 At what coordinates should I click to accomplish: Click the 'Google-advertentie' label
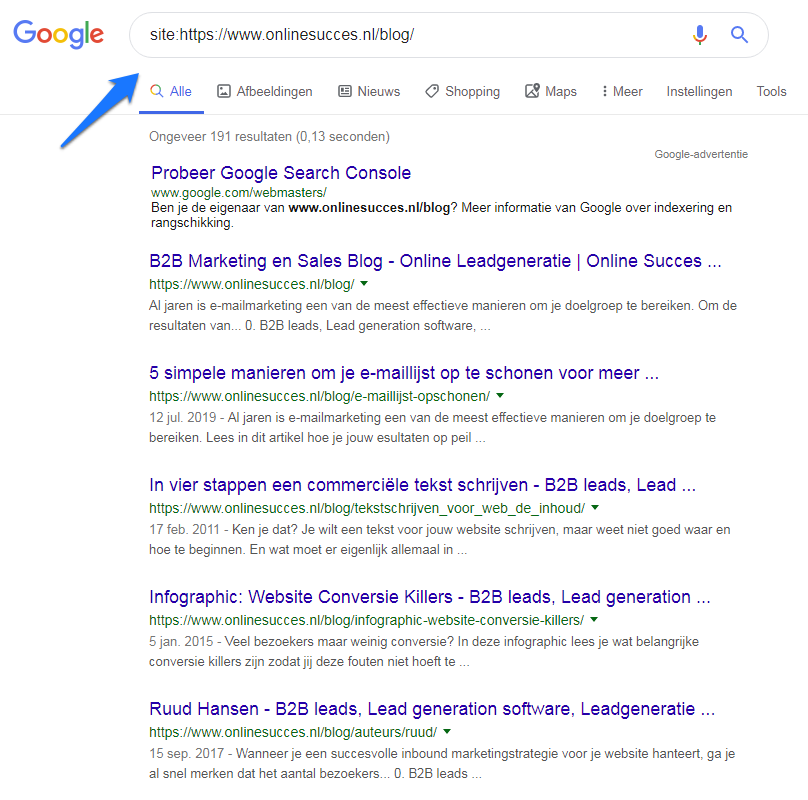701,154
